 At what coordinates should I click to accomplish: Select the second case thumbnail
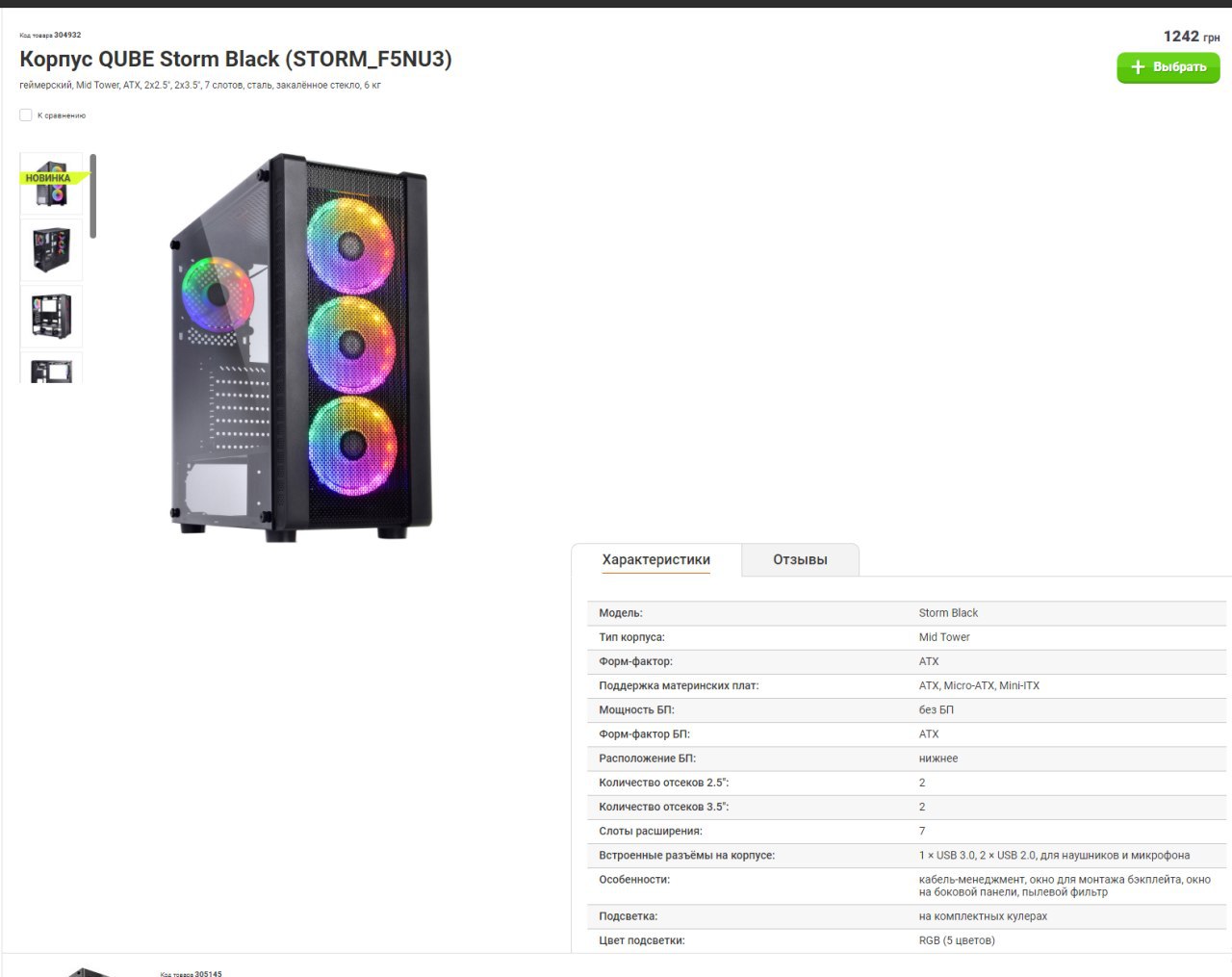(x=51, y=250)
